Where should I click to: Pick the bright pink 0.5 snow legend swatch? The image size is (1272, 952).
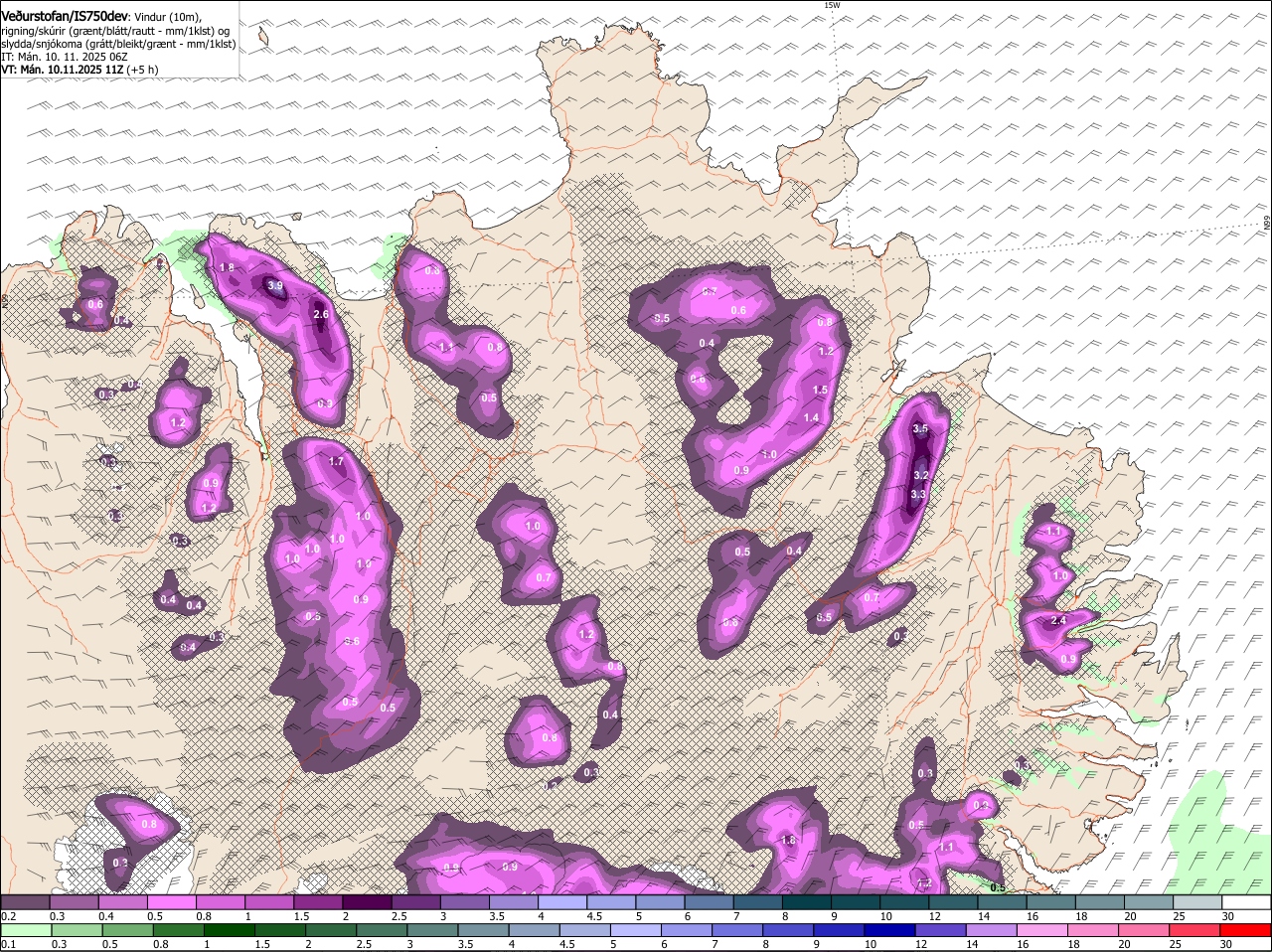click(x=172, y=901)
